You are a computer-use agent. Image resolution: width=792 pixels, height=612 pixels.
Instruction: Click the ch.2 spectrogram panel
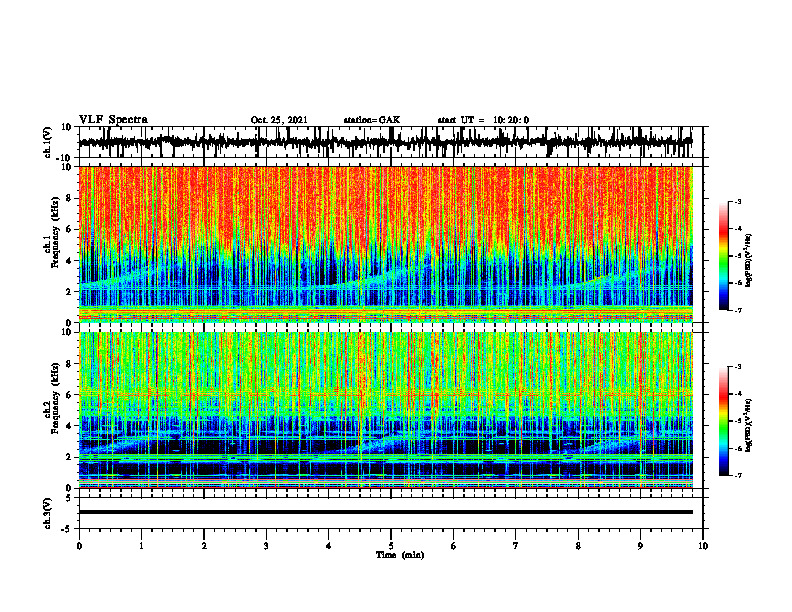point(385,410)
